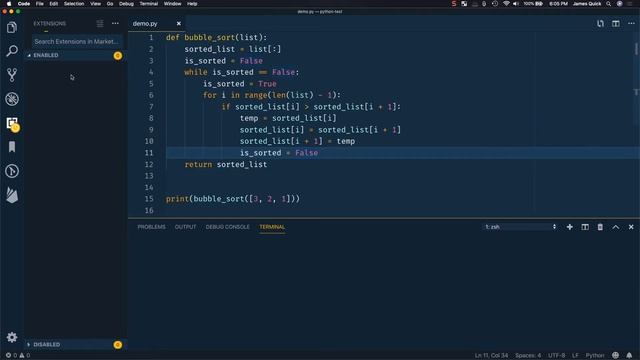
Task: Open the Window menu
Action: coord(172,4)
